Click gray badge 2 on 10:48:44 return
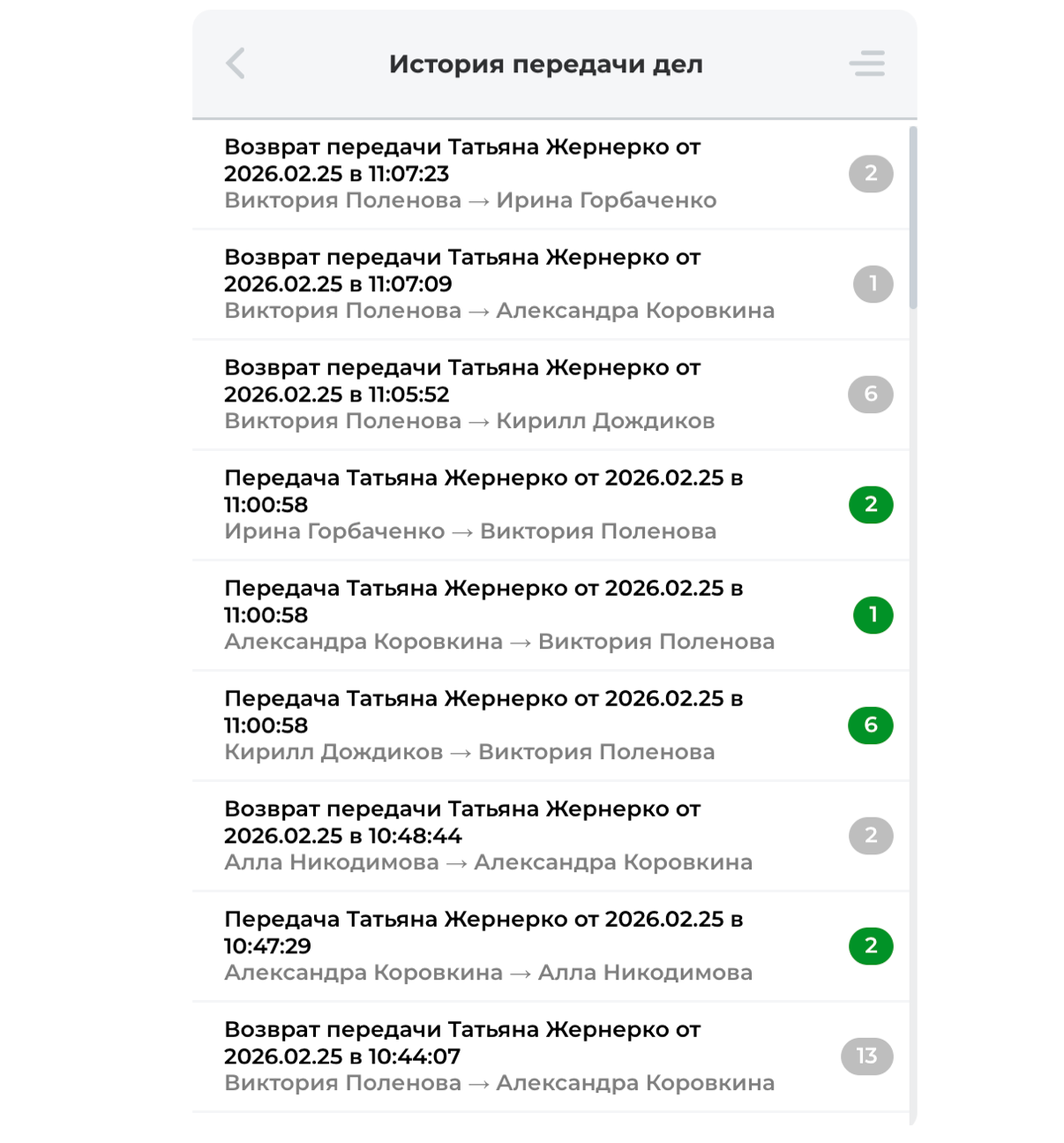The height and width of the screenshot is (1143, 1064). click(x=871, y=836)
